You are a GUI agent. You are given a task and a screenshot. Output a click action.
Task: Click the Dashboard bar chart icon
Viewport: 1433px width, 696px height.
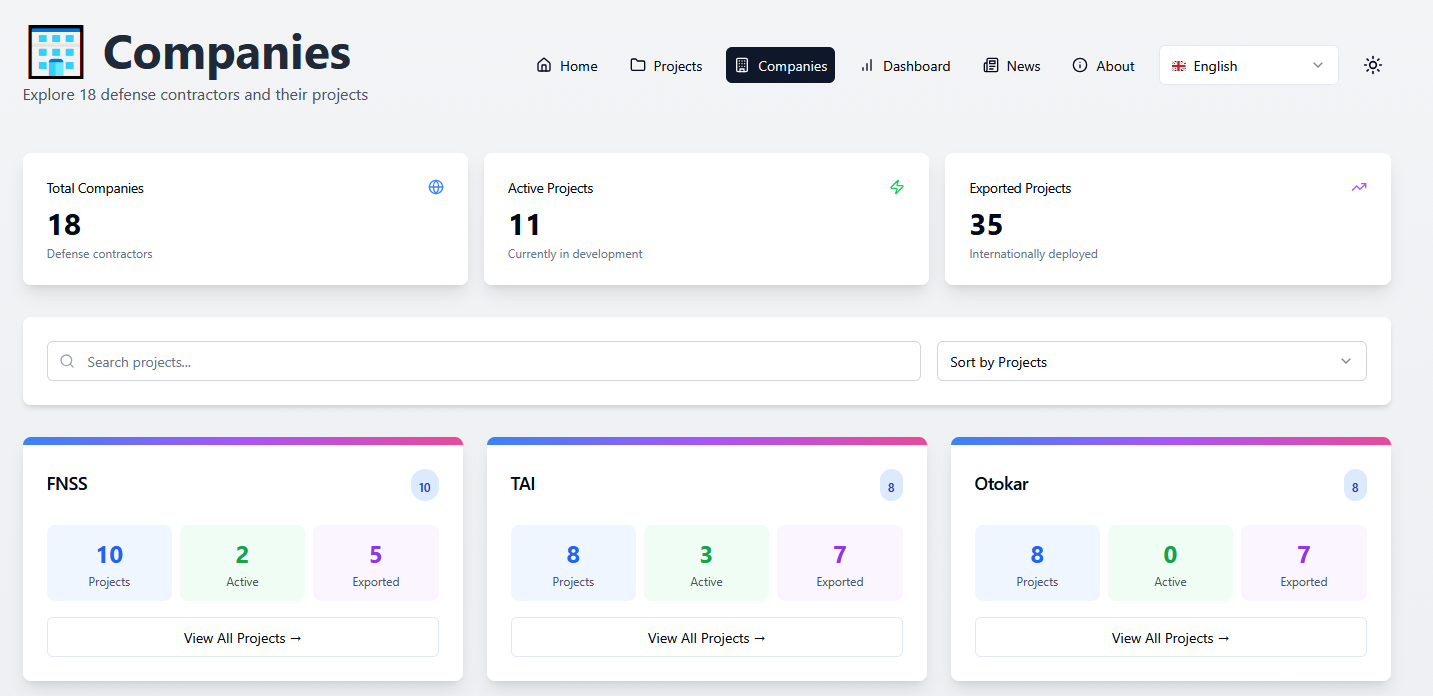click(866, 66)
